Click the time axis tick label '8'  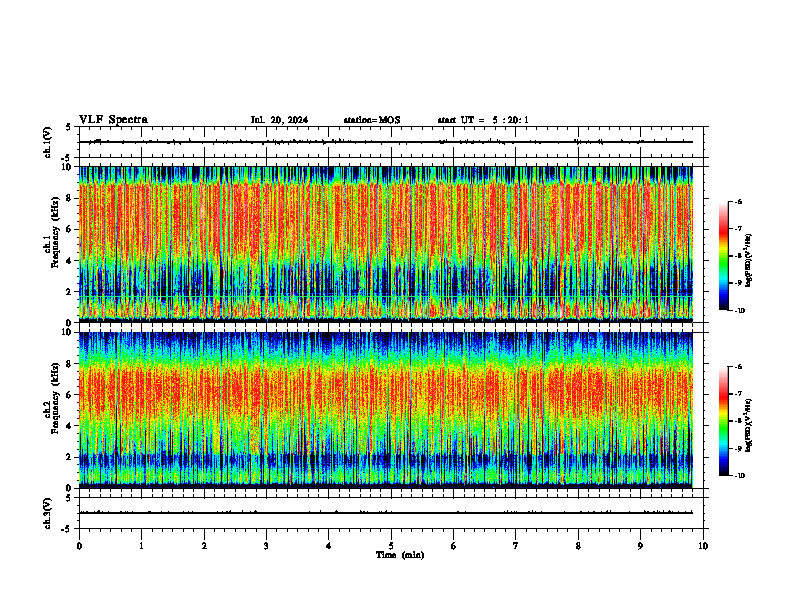pyautogui.click(x=578, y=546)
